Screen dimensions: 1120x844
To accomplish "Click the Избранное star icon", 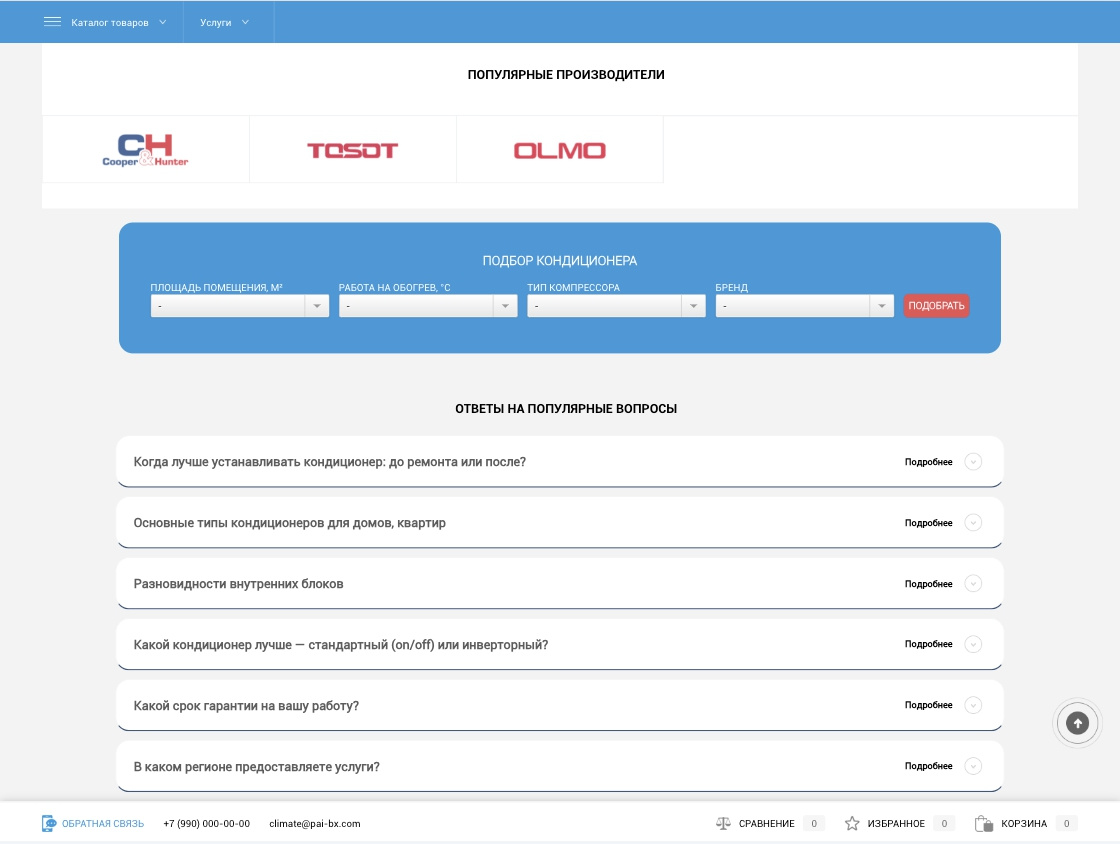I will point(852,823).
